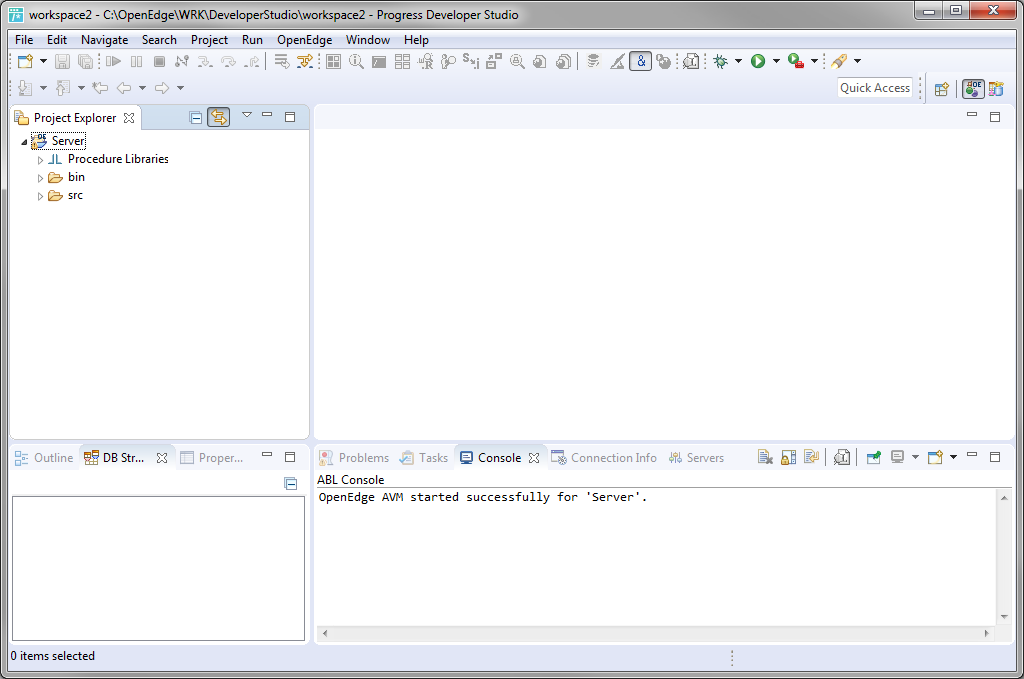
Task: Click the Previous Annotation up-arrow icon
Action: tap(63, 87)
